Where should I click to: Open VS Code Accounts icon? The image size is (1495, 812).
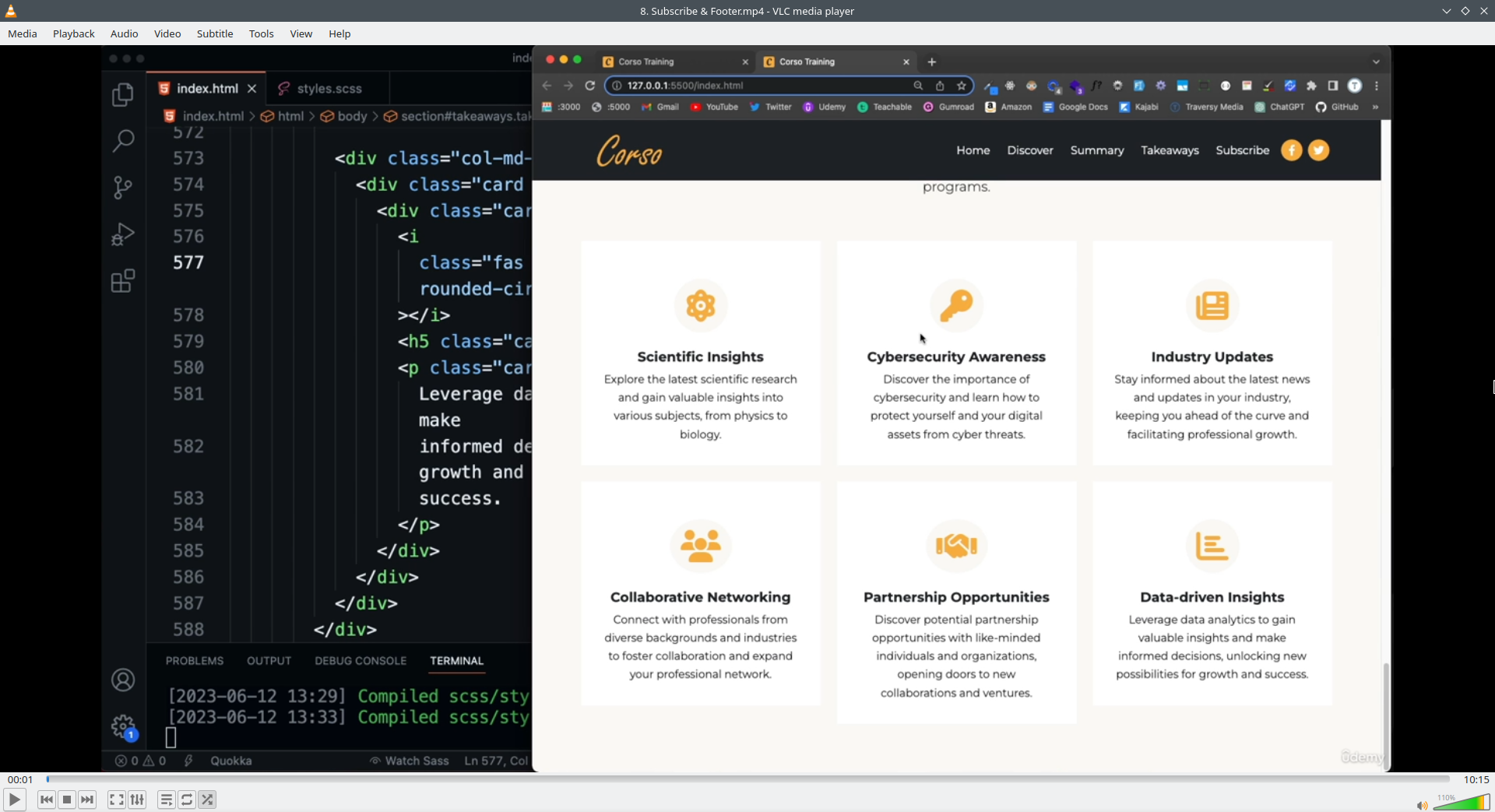[x=123, y=680]
